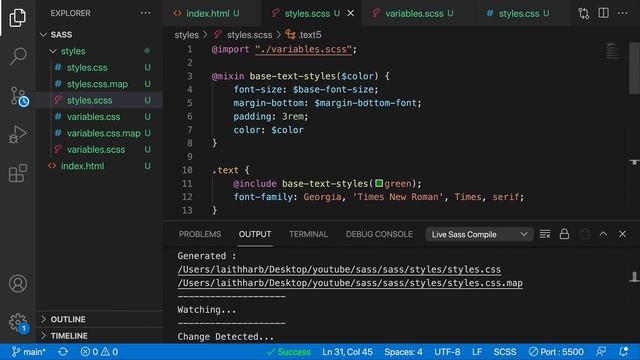
Task: Open the Accounts menu icon
Action: [18, 283]
